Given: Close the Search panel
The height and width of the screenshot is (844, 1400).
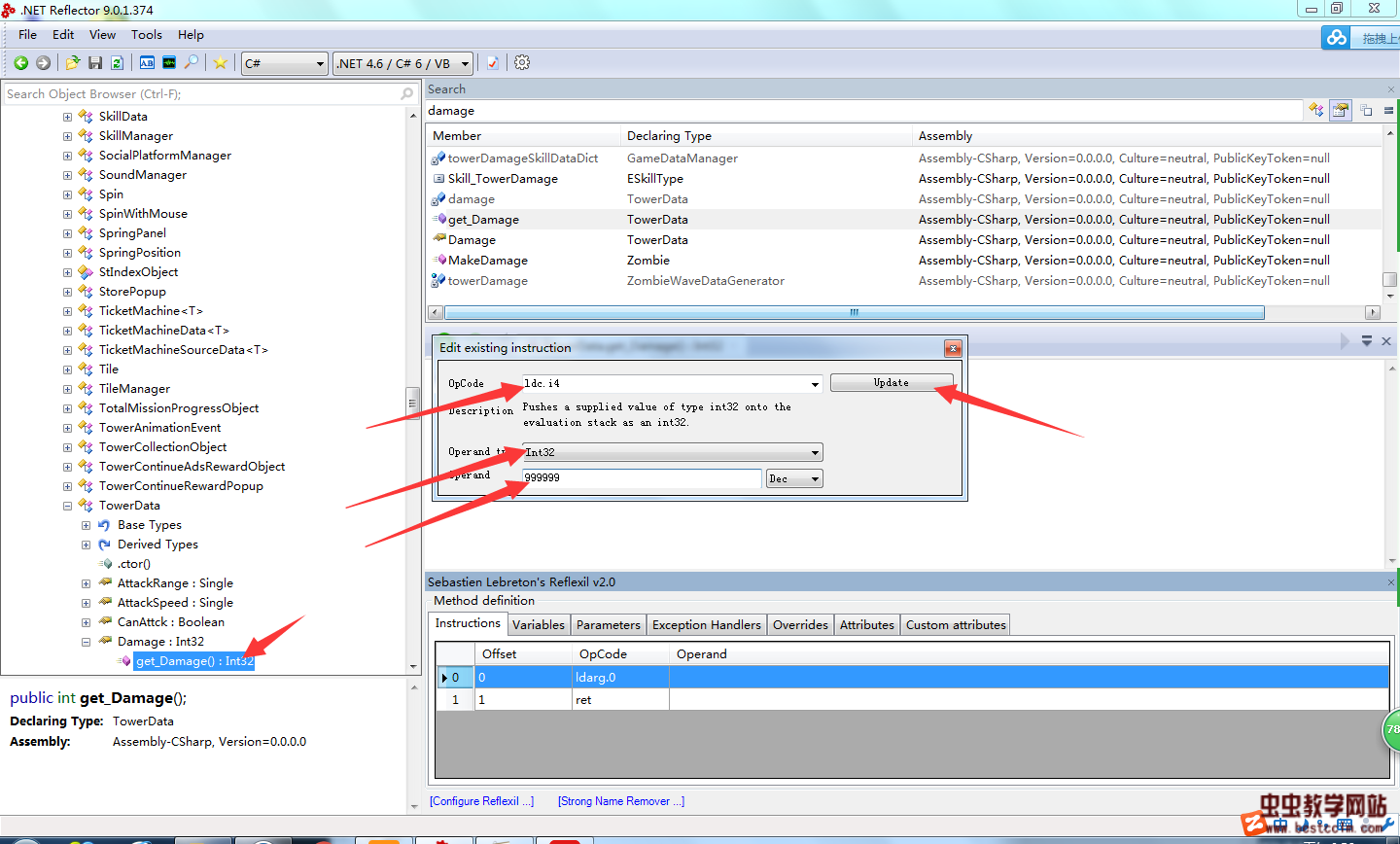Looking at the screenshot, I should (1391, 89).
